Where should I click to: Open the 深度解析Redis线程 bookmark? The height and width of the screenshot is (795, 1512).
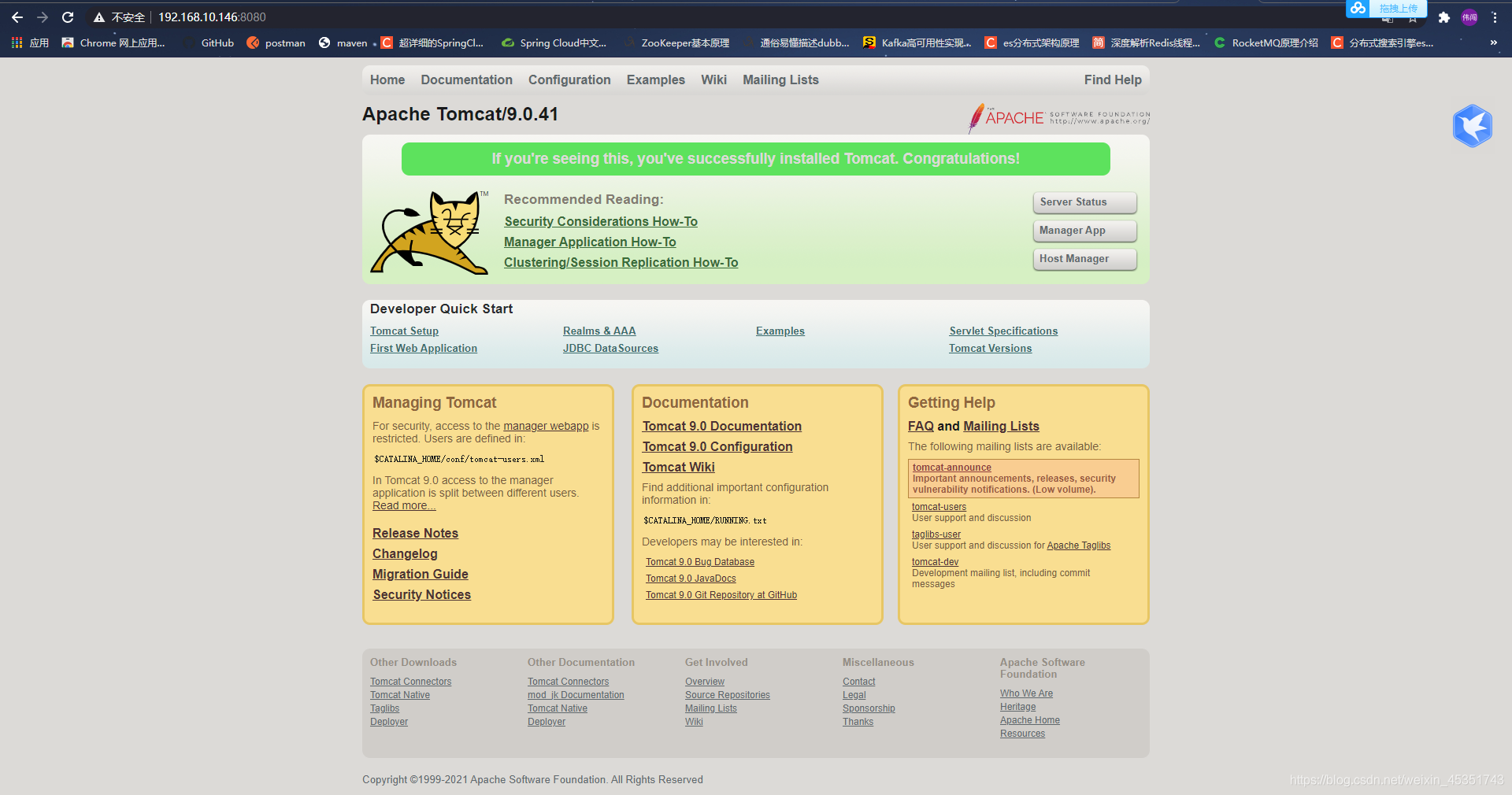[1147, 43]
